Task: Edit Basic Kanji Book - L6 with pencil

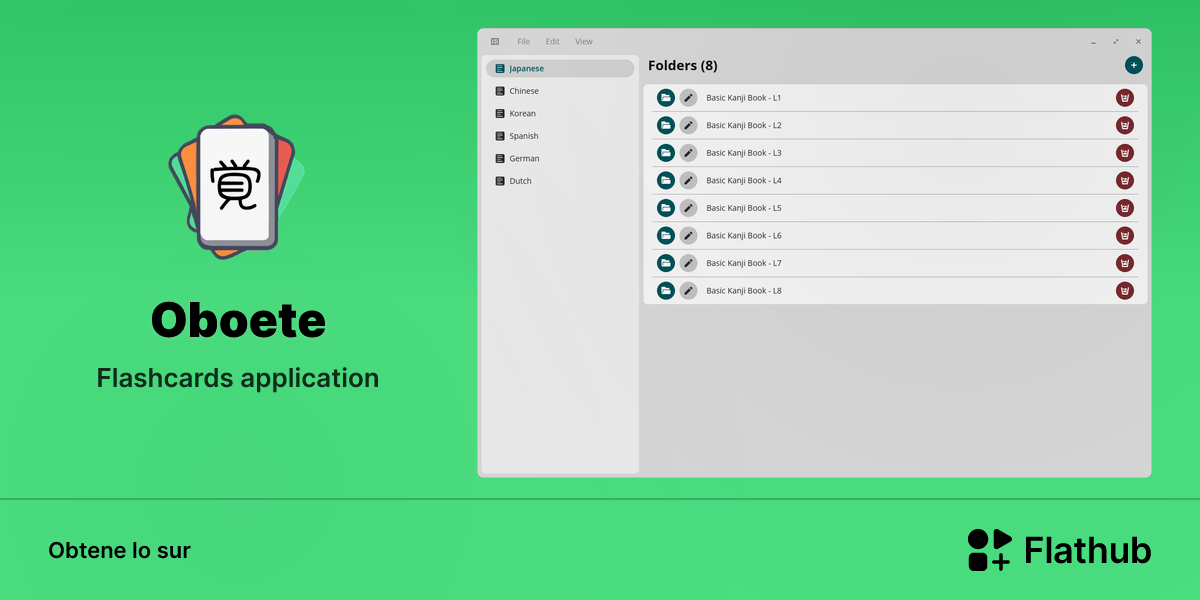Action: (688, 235)
